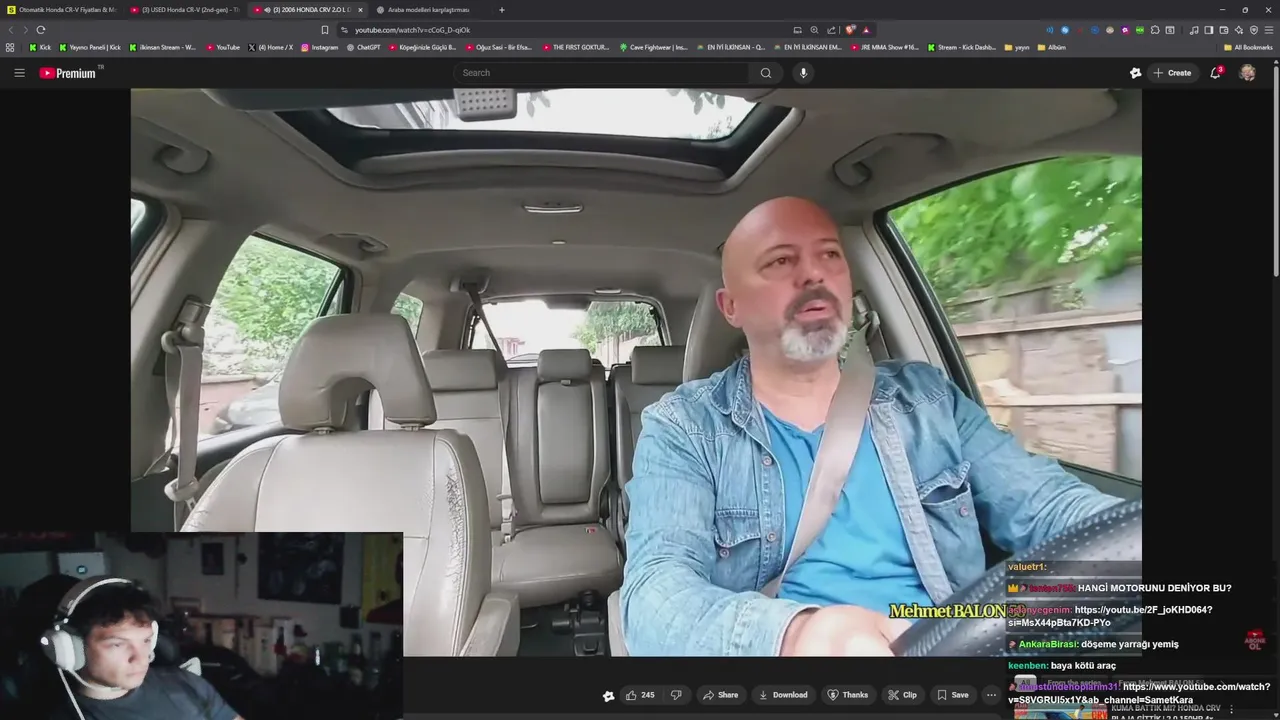
Task: Click the sound speaker icon in toolbar
Action: [1050, 30]
